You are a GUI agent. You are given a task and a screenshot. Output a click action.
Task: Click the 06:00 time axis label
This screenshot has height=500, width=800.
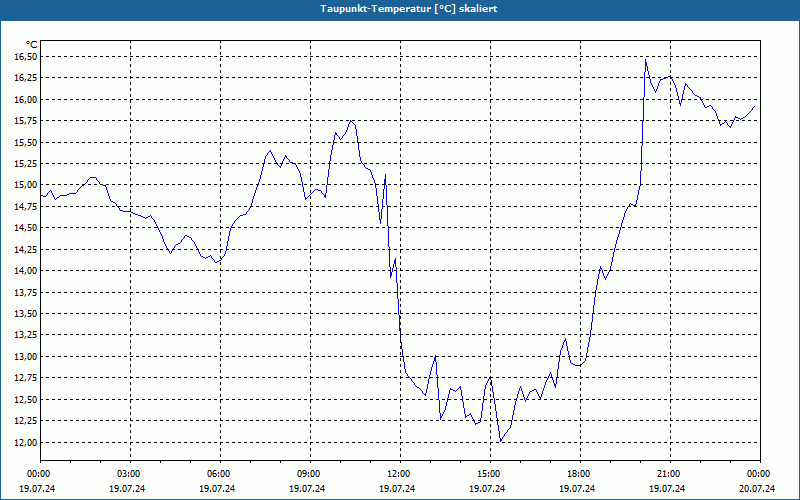pos(220,474)
